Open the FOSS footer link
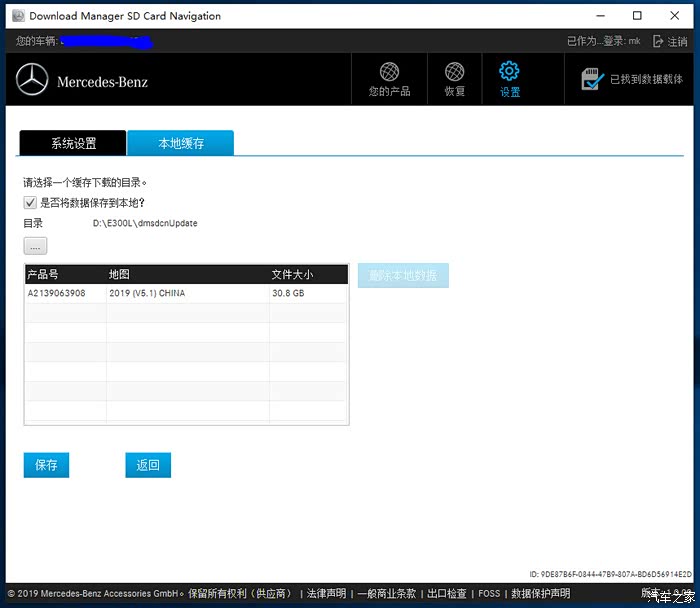The image size is (700, 608). coord(489,593)
